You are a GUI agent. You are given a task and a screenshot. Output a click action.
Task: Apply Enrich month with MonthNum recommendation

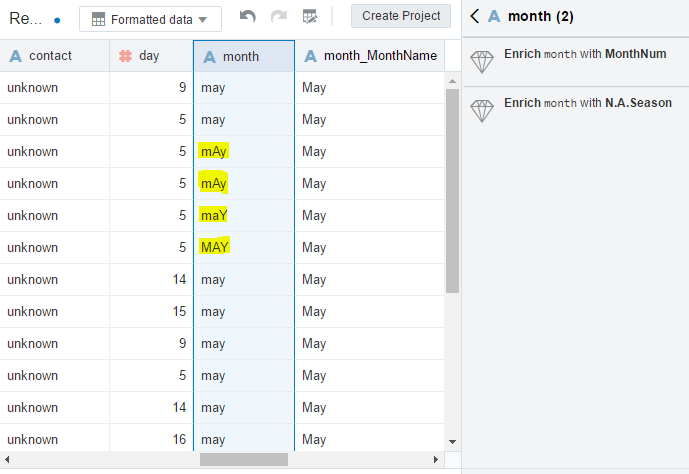(x=576, y=62)
